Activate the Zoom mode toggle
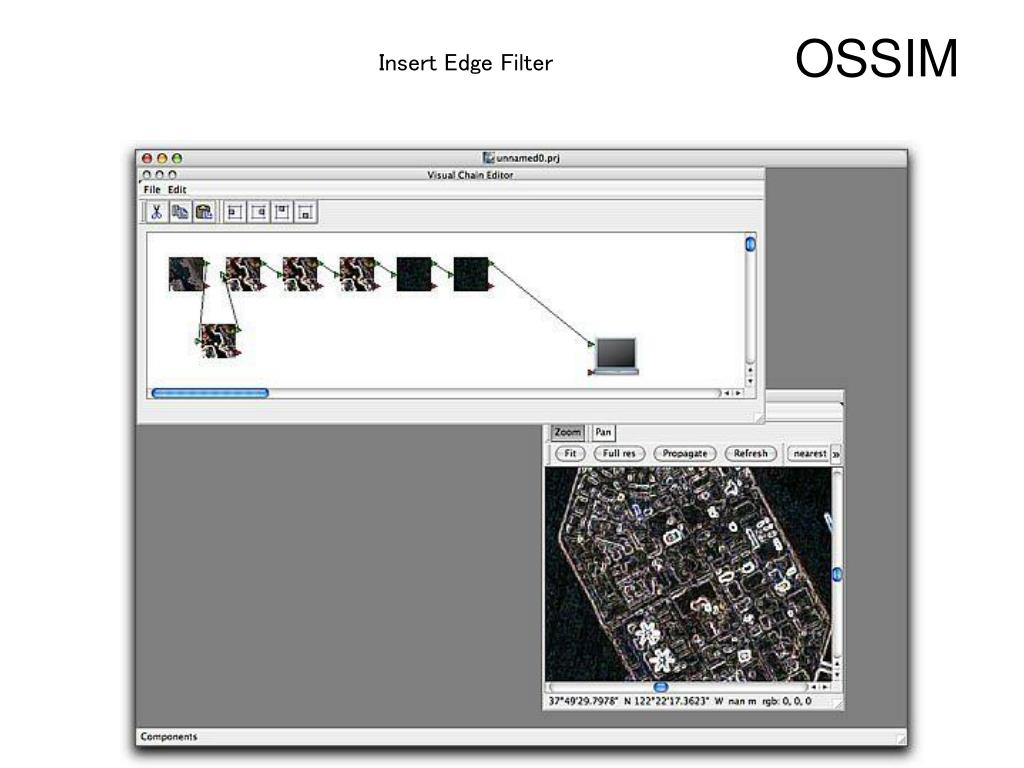The height and width of the screenshot is (768, 1024). point(568,432)
